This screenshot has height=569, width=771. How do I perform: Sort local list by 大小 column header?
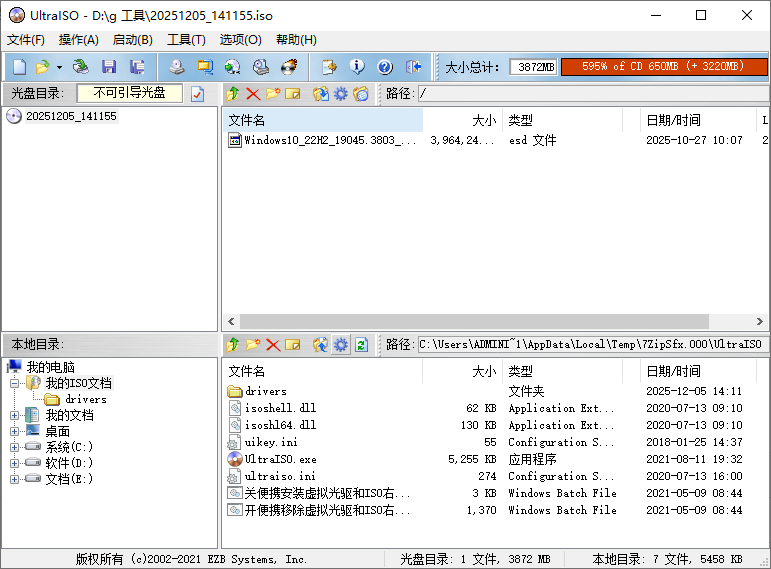point(463,371)
